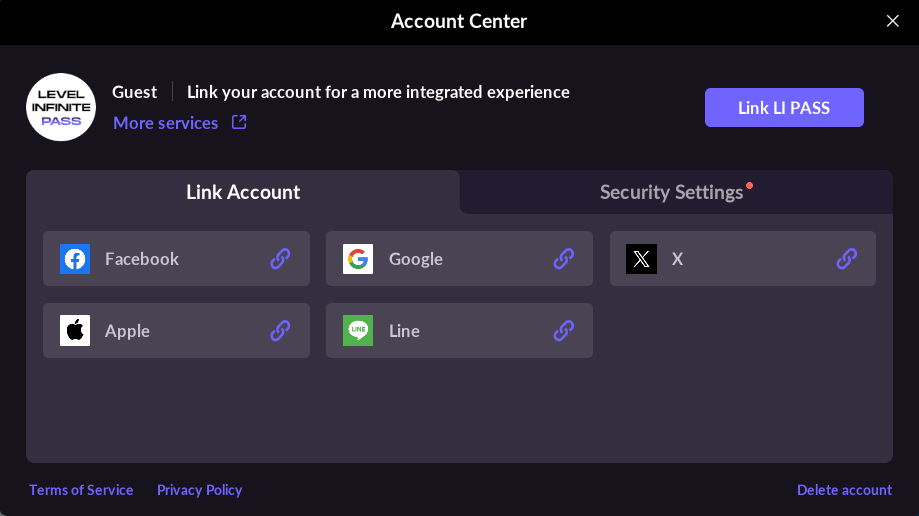The image size is (919, 516).
Task: Click the X logo icon
Action: tap(641, 259)
